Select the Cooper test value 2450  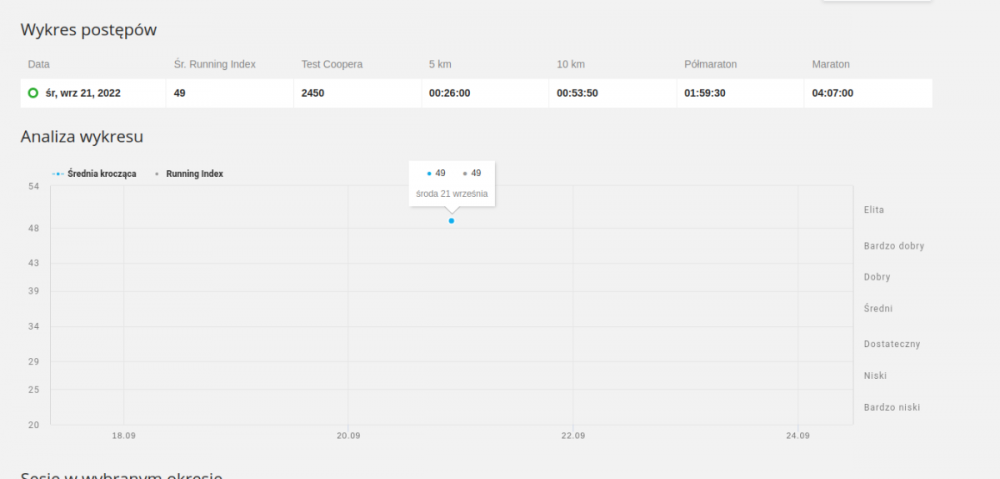(312, 93)
